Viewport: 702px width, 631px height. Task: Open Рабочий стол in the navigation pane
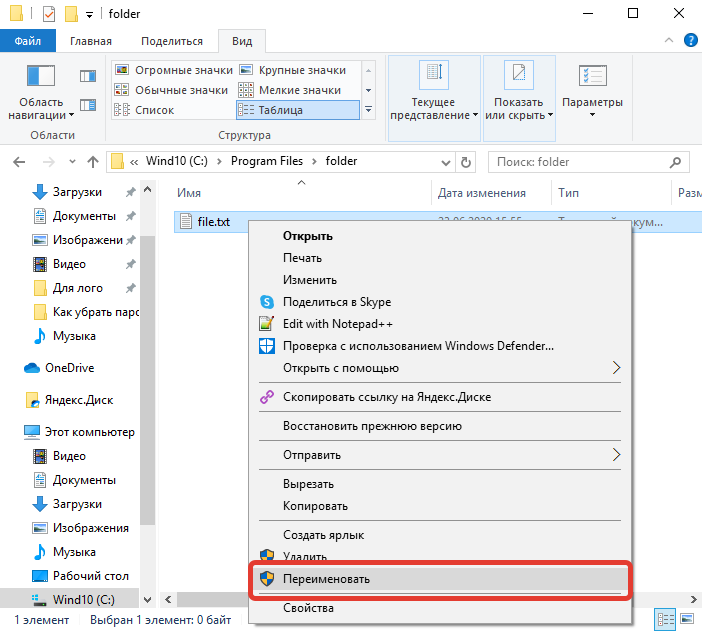tap(90, 576)
